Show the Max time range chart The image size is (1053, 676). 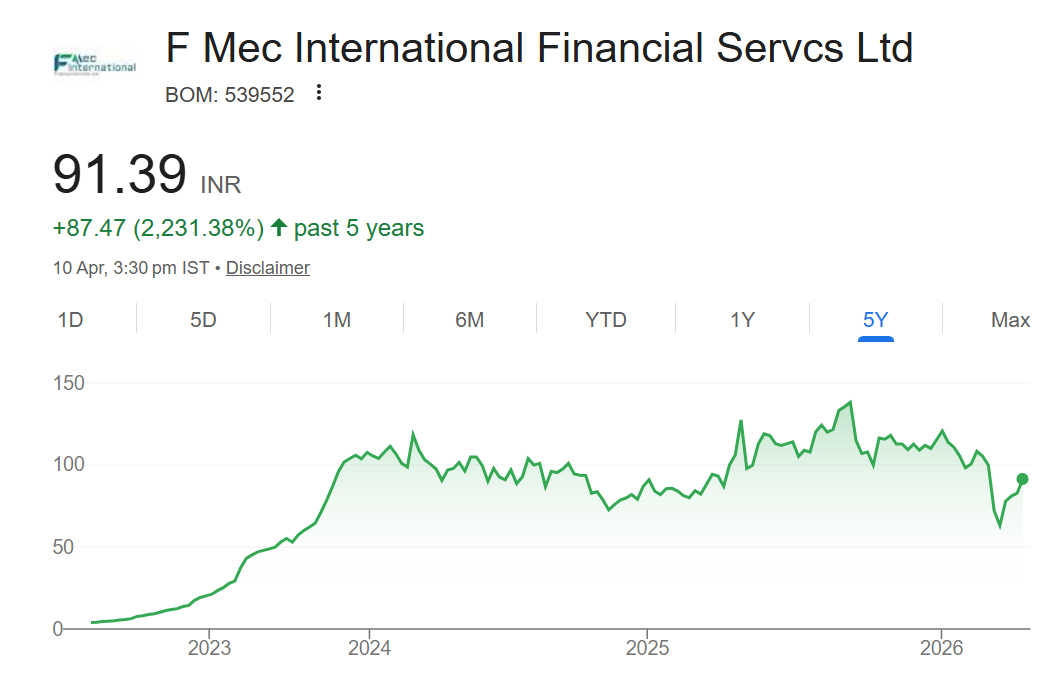coord(1010,320)
